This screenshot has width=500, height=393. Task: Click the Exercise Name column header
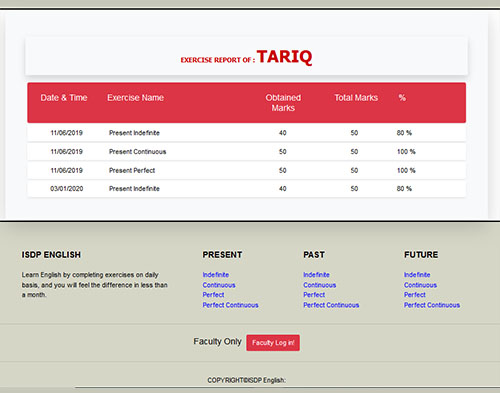135,98
